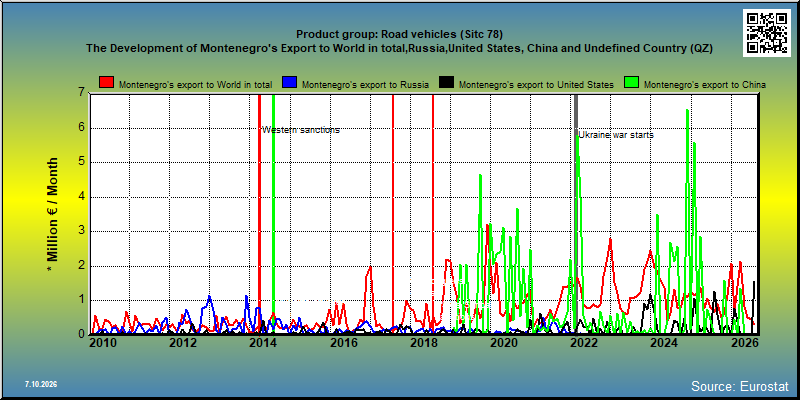Click the y-axis value 2
Viewport: 800px width, 400px height.
[82, 266]
